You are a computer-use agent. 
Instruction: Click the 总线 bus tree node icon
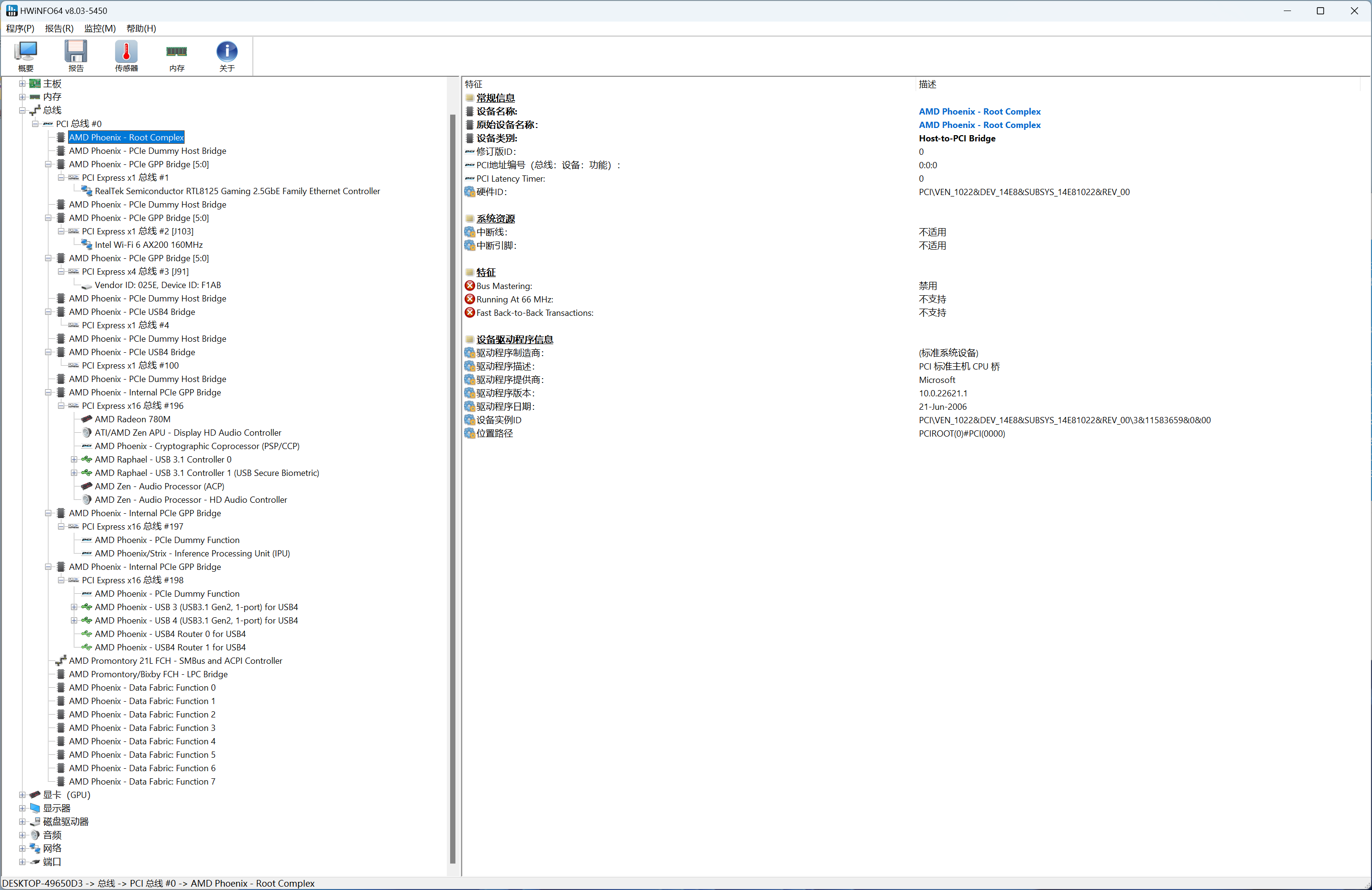tap(35, 110)
